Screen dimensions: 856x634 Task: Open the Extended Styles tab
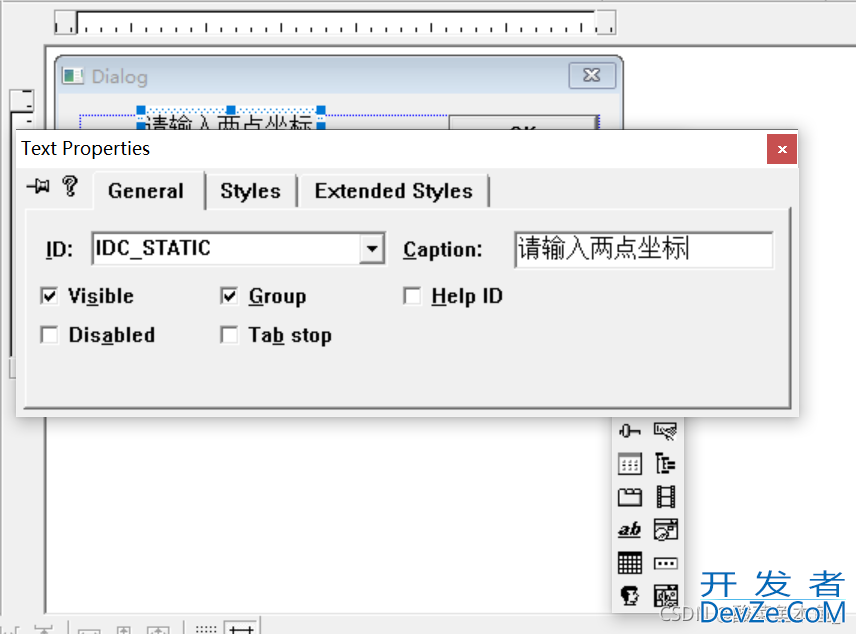tap(394, 191)
